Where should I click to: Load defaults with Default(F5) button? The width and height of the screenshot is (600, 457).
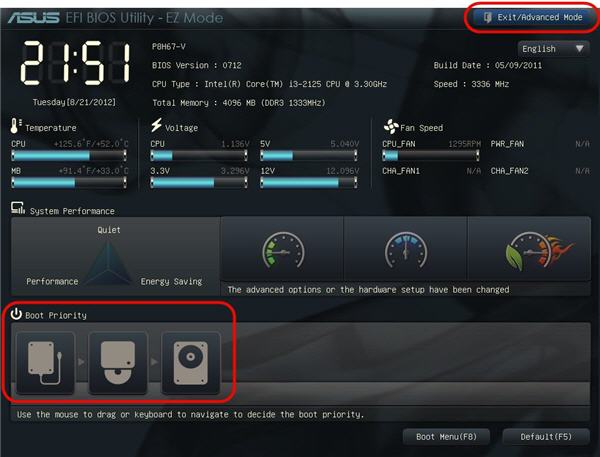click(546, 437)
